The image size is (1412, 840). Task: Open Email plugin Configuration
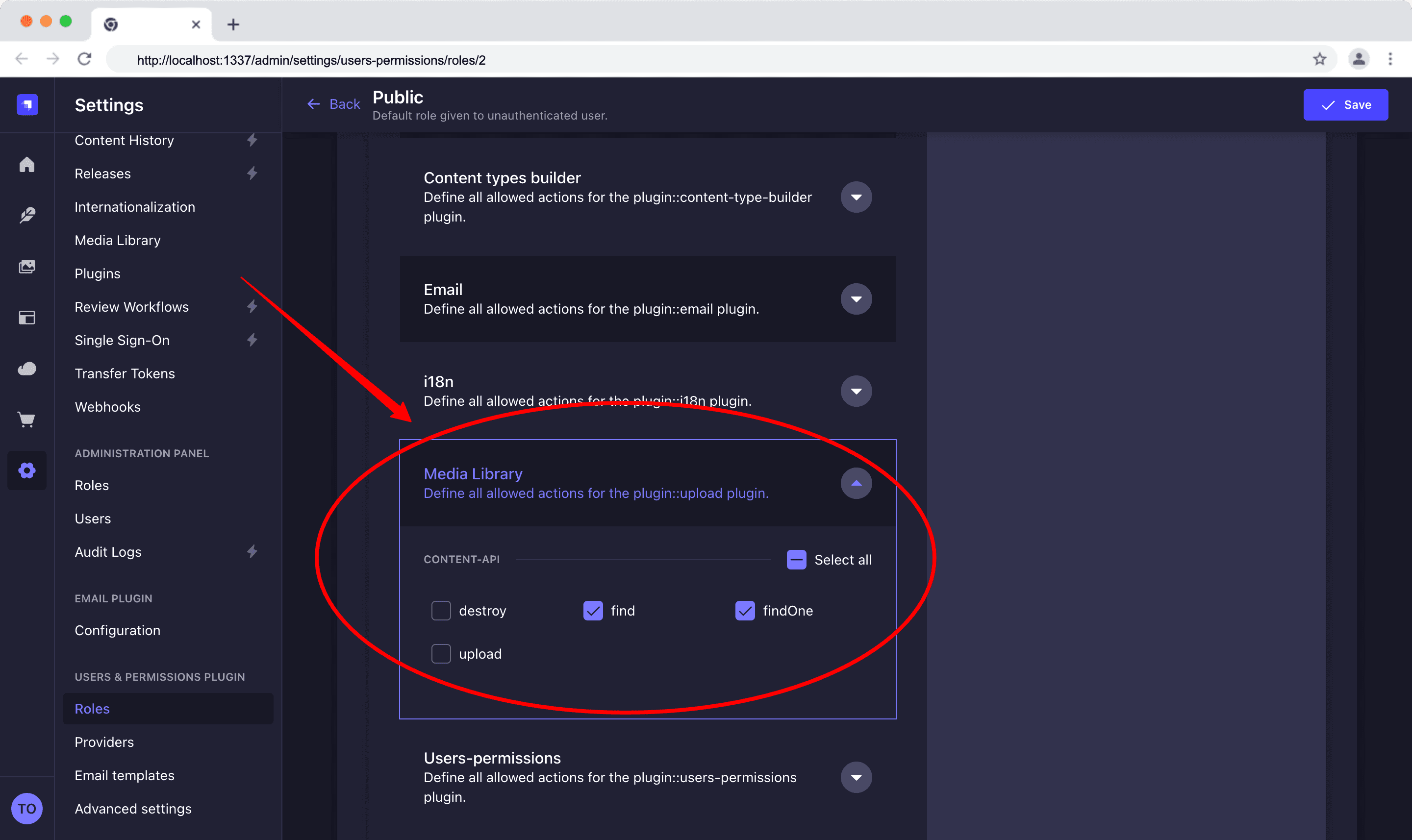[x=117, y=631]
